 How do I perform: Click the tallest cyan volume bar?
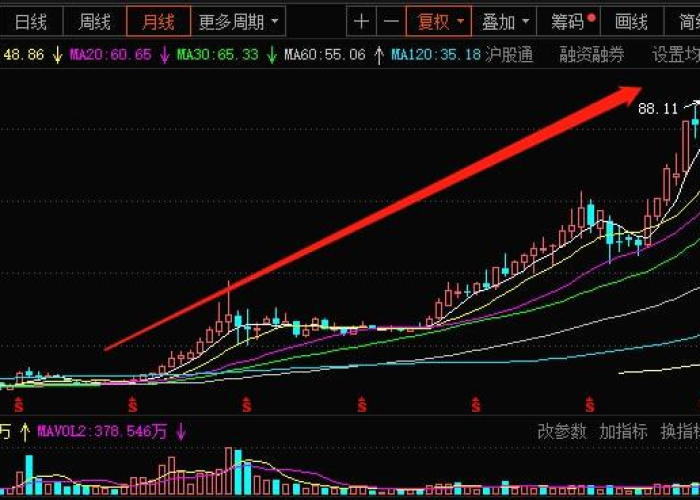point(238,472)
